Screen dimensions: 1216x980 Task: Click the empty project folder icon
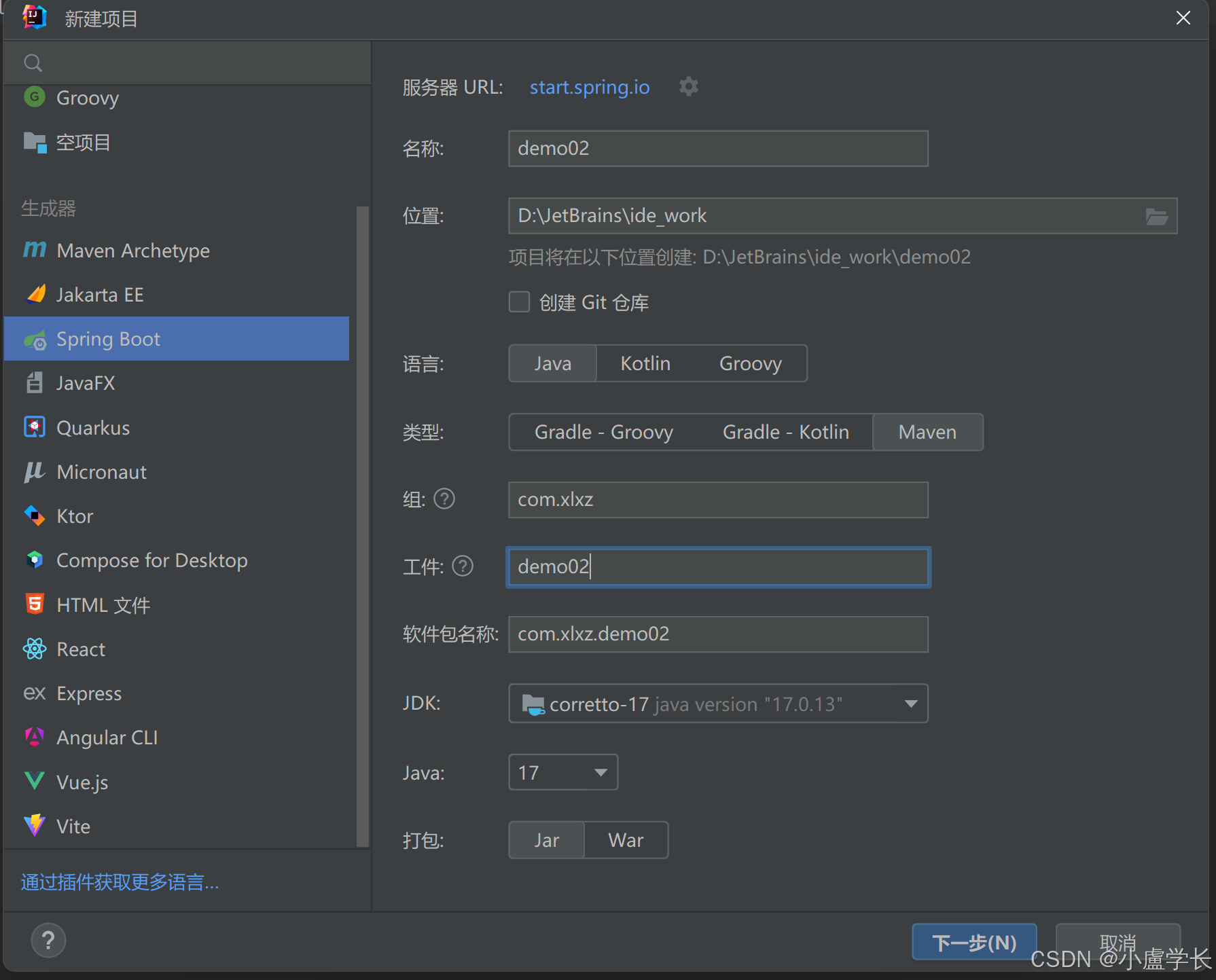pyautogui.click(x=35, y=142)
